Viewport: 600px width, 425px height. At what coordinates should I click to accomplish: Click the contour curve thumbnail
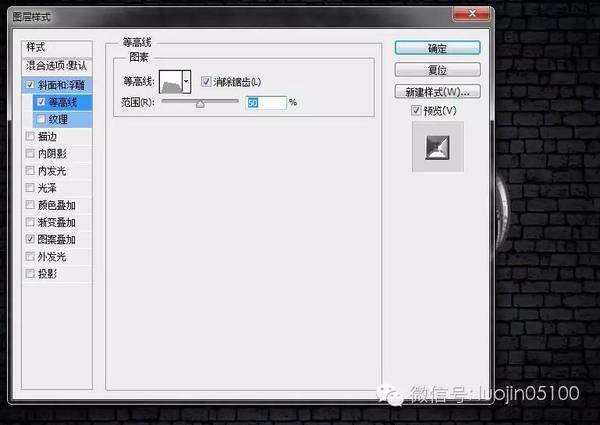point(171,81)
